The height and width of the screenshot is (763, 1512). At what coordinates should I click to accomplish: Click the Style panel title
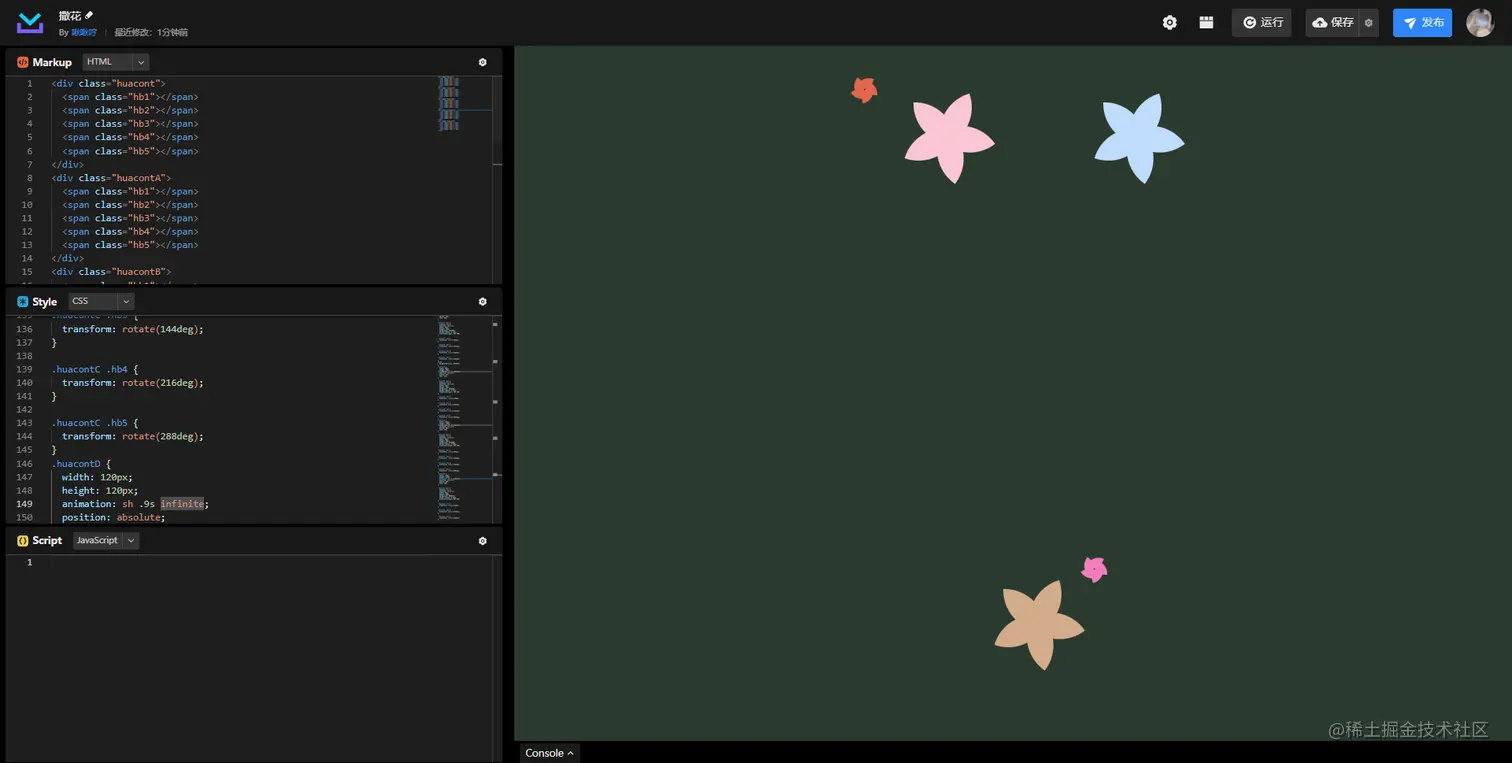tap(45, 302)
